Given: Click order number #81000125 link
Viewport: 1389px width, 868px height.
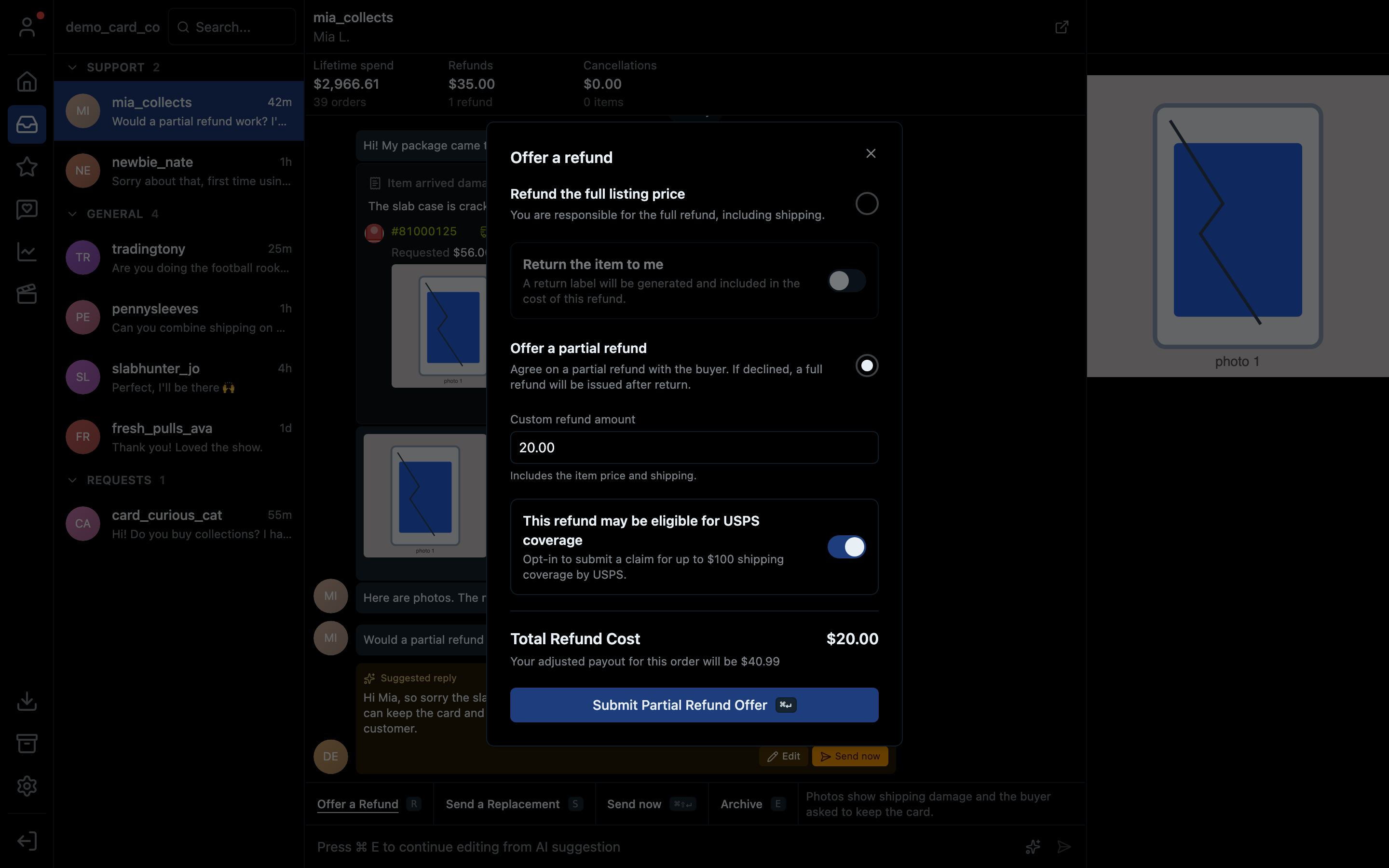Looking at the screenshot, I should click(423, 231).
